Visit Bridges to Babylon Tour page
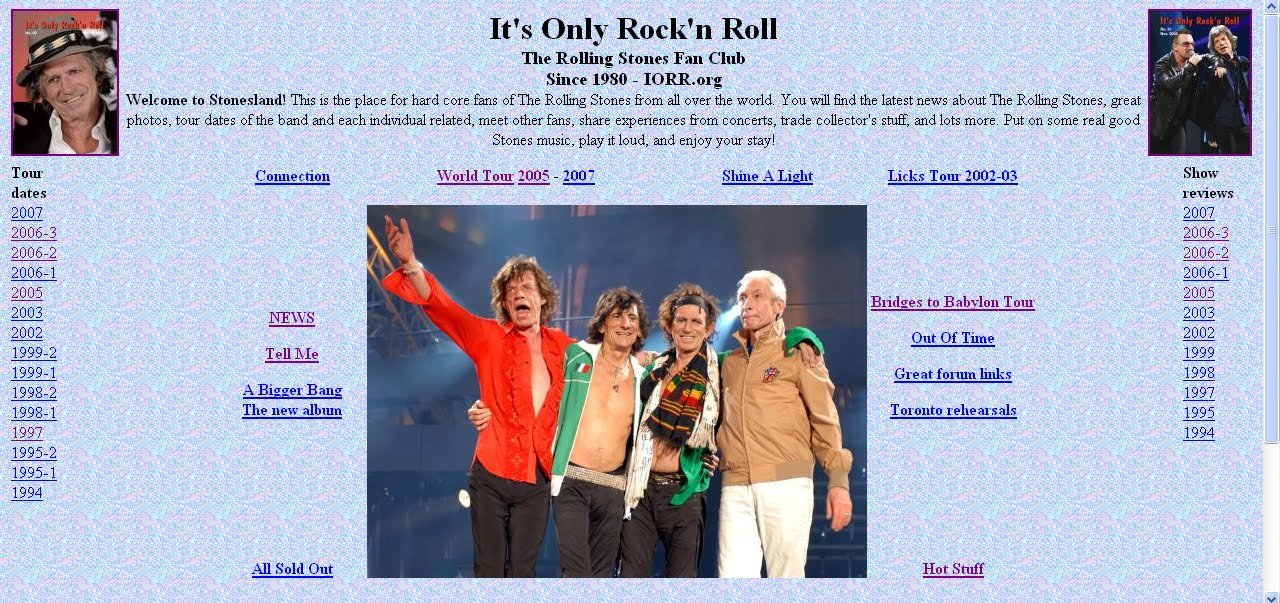 (x=953, y=302)
